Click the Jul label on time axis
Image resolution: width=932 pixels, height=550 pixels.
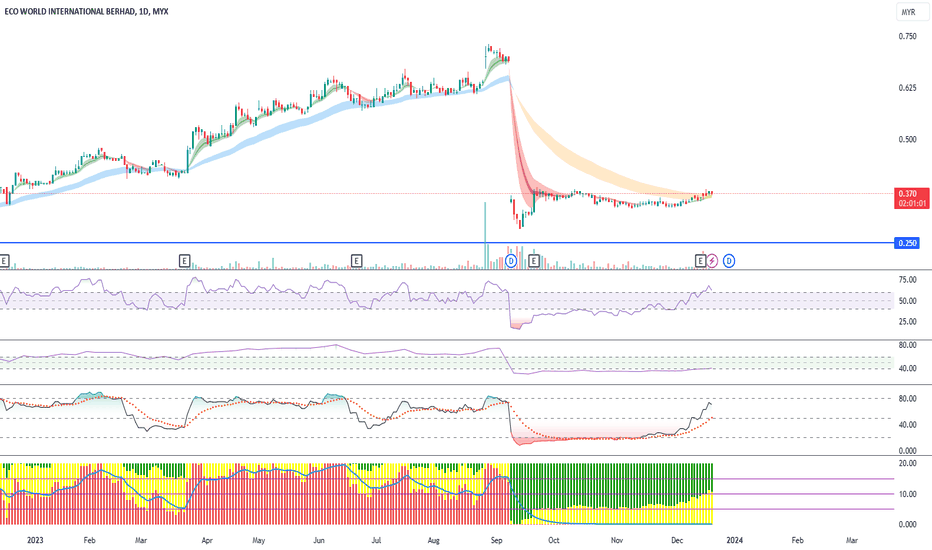376,540
